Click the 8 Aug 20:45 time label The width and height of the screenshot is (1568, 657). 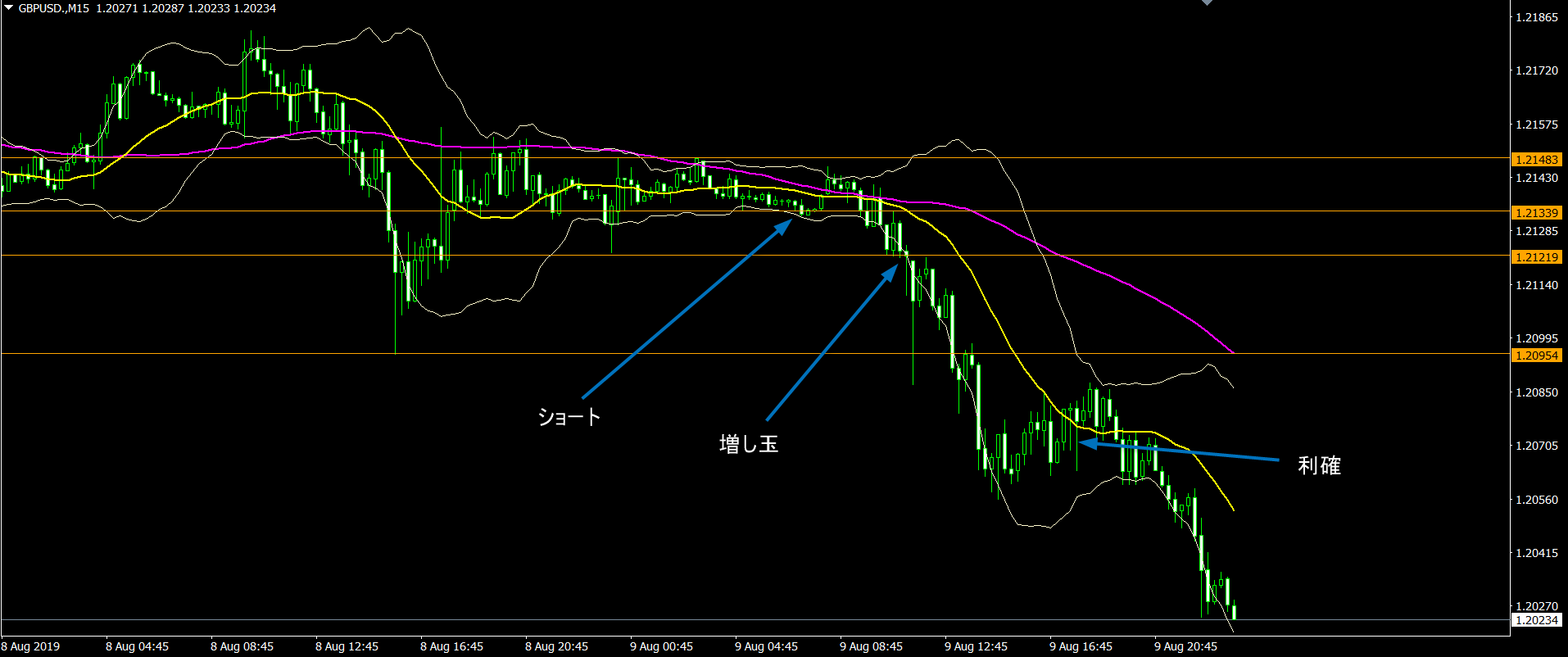pyautogui.click(x=556, y=647)
